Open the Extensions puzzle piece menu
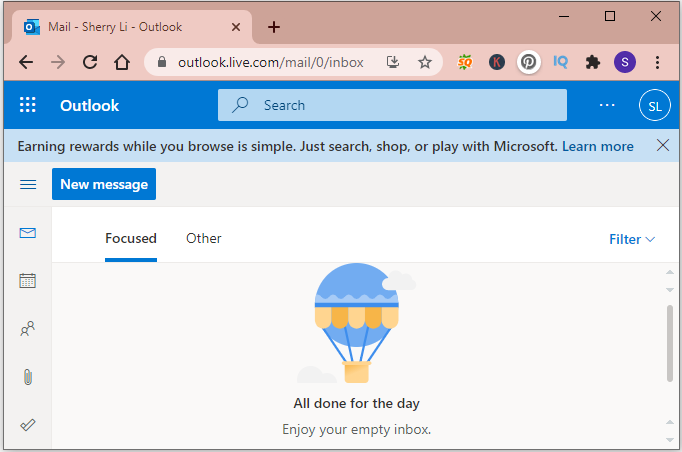 click(x=592, y=62)
